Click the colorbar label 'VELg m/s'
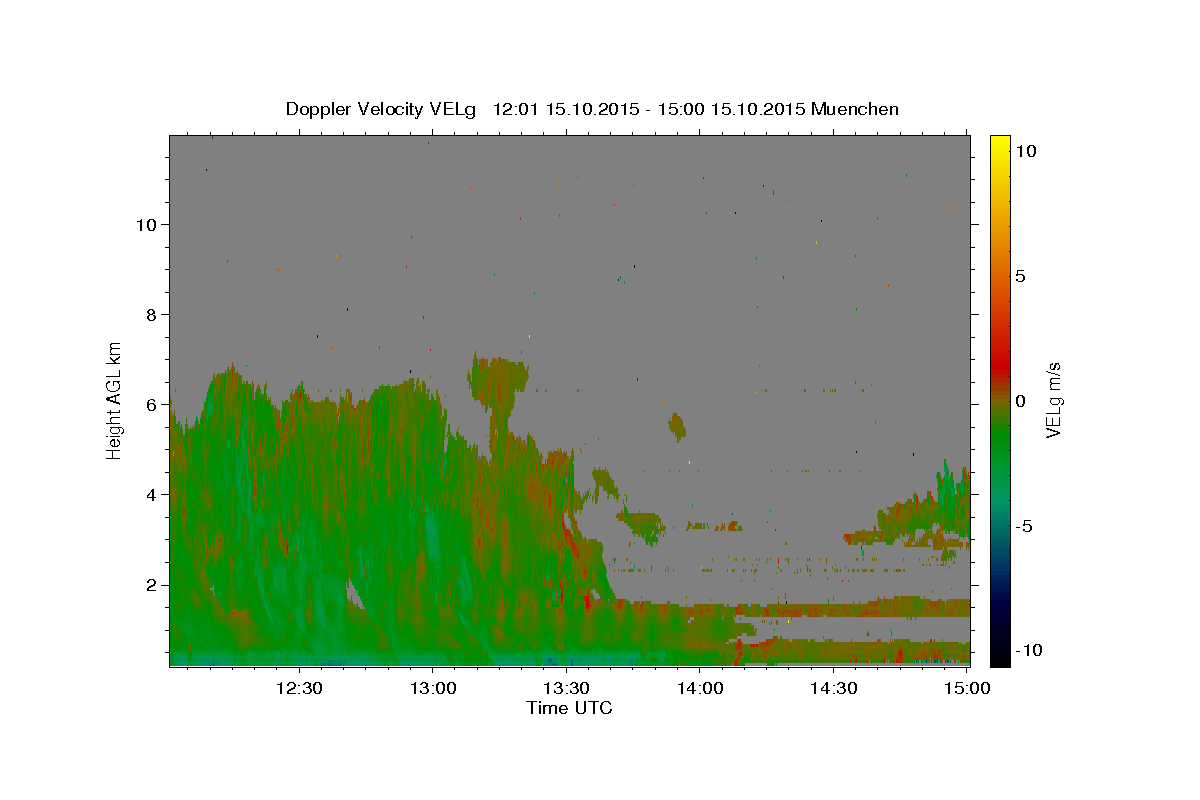 tap(1053, 400)
